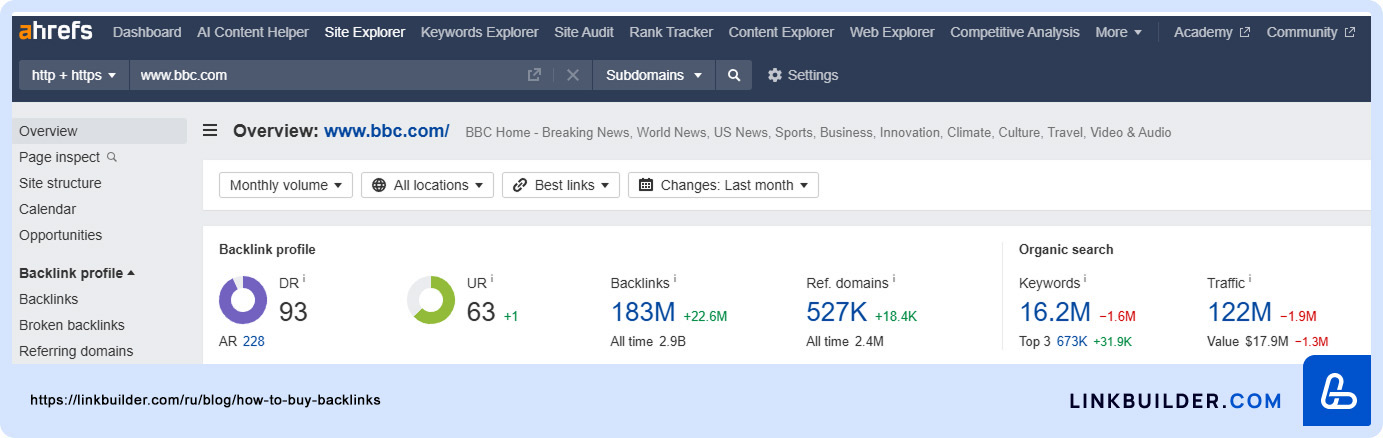Image resolution: width=1383 pixels, height=438 pixels.
Task: Click the 527K referring domains value
Action: point(837,312)
